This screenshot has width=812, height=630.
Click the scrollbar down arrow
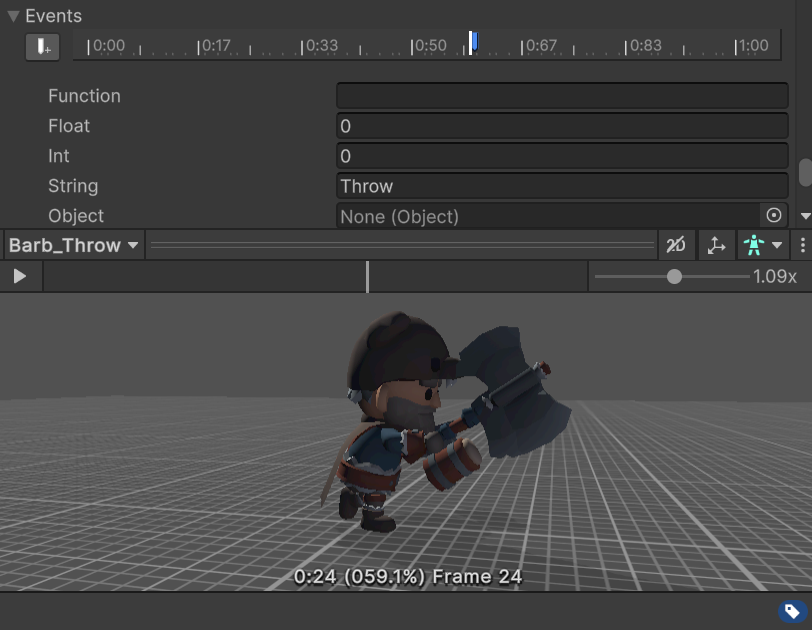coord(805,216)
